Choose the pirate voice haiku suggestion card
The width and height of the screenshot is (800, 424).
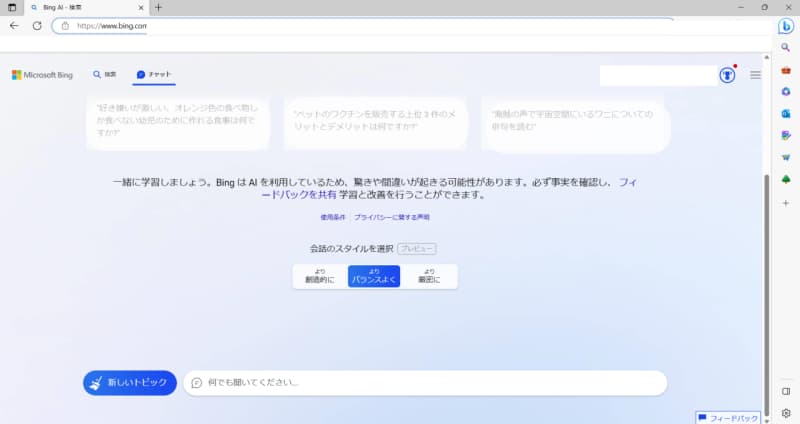[576, 124]
